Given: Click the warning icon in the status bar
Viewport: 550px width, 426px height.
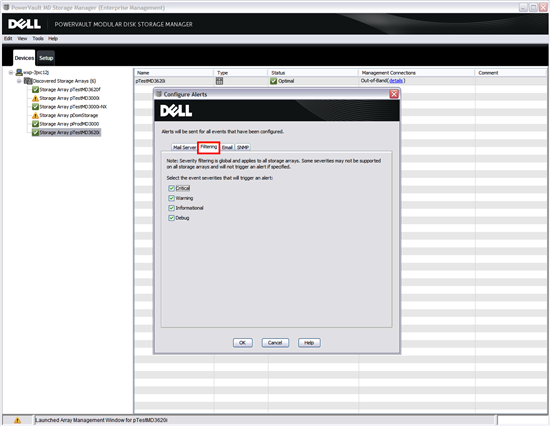Looking at the screenshot, I should tap(17, 420).
